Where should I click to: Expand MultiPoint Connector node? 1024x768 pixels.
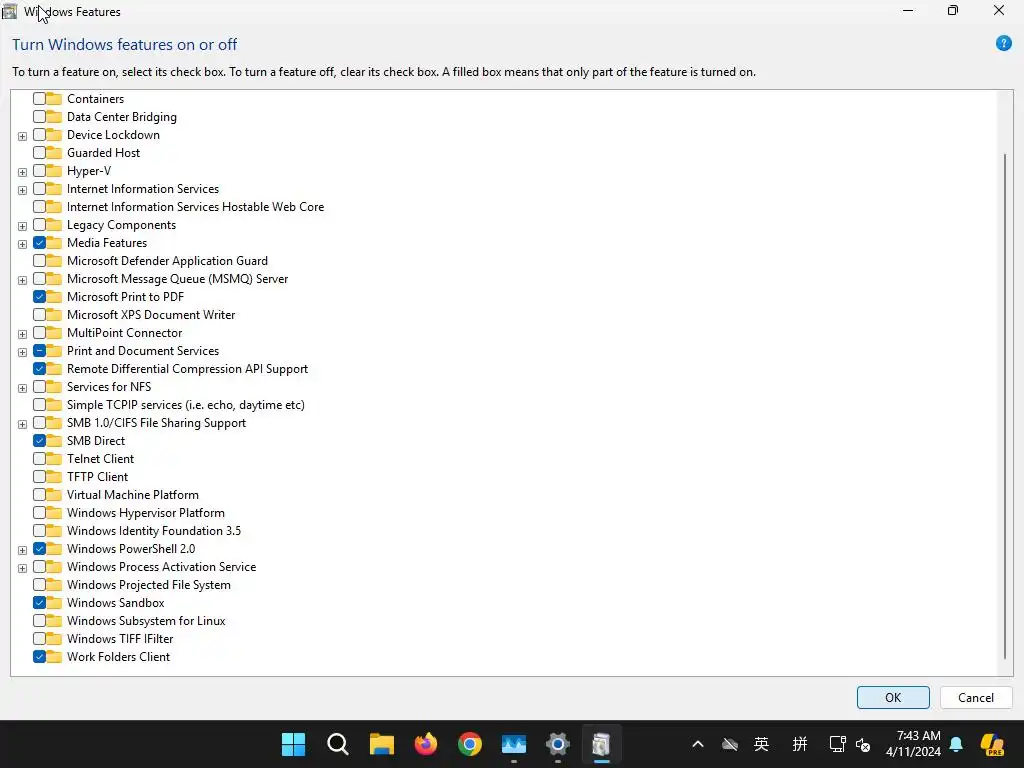click(x=22, y=334)
